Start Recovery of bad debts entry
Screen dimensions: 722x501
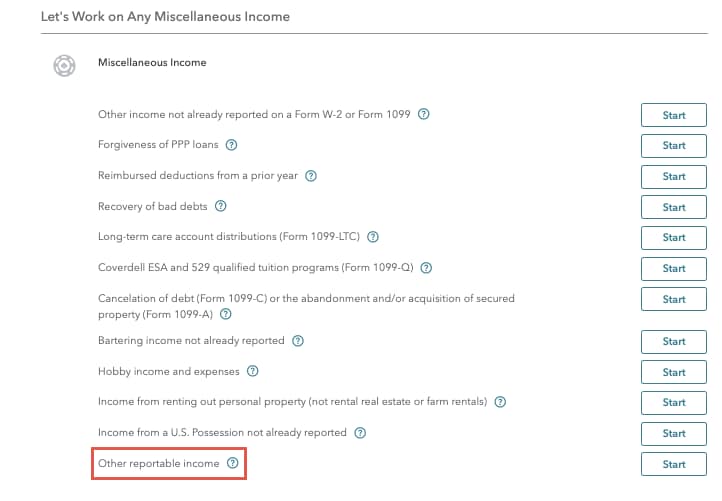(674, 207)
